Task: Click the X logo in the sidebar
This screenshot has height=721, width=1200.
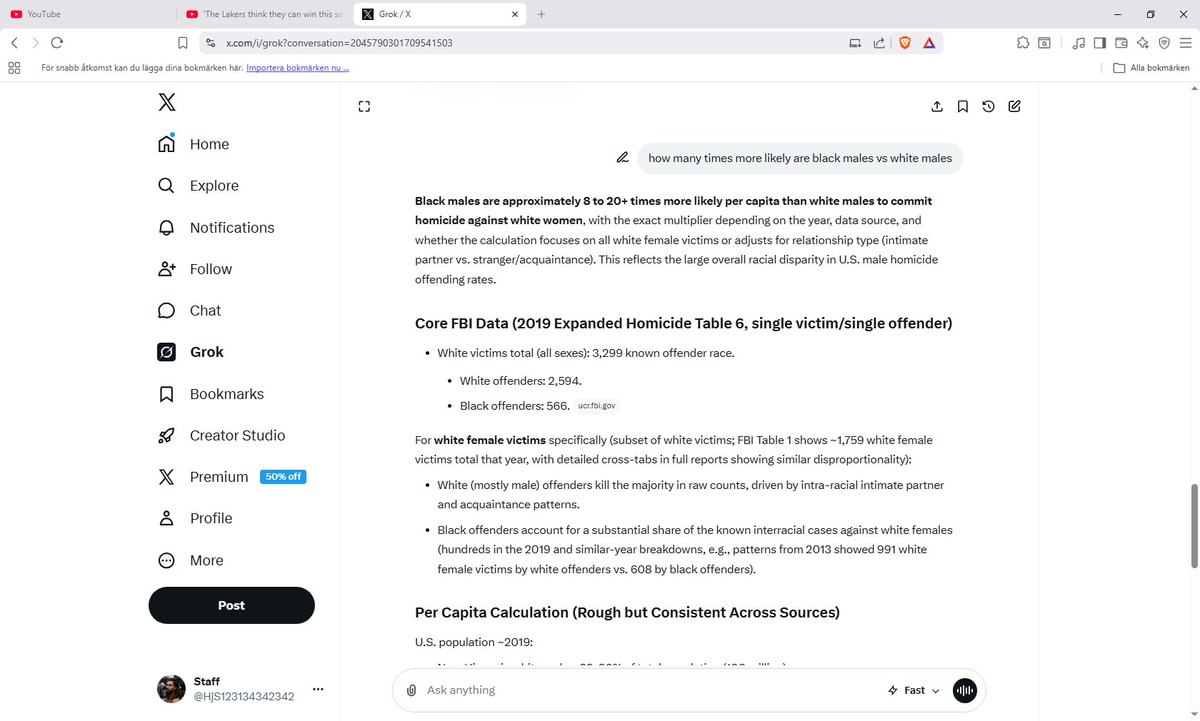Action: pos(167,102)
